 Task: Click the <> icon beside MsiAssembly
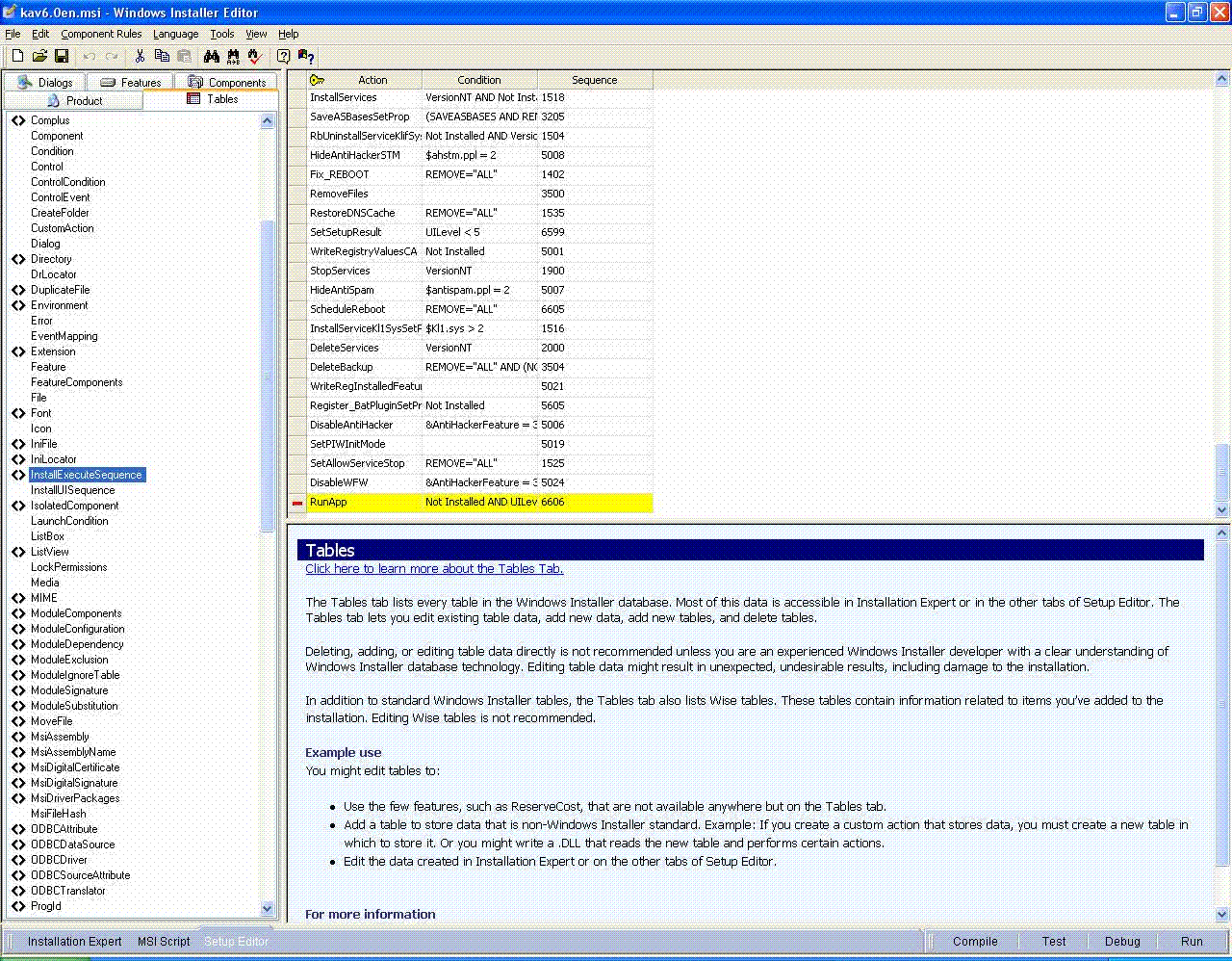click(x=18, y=737)
